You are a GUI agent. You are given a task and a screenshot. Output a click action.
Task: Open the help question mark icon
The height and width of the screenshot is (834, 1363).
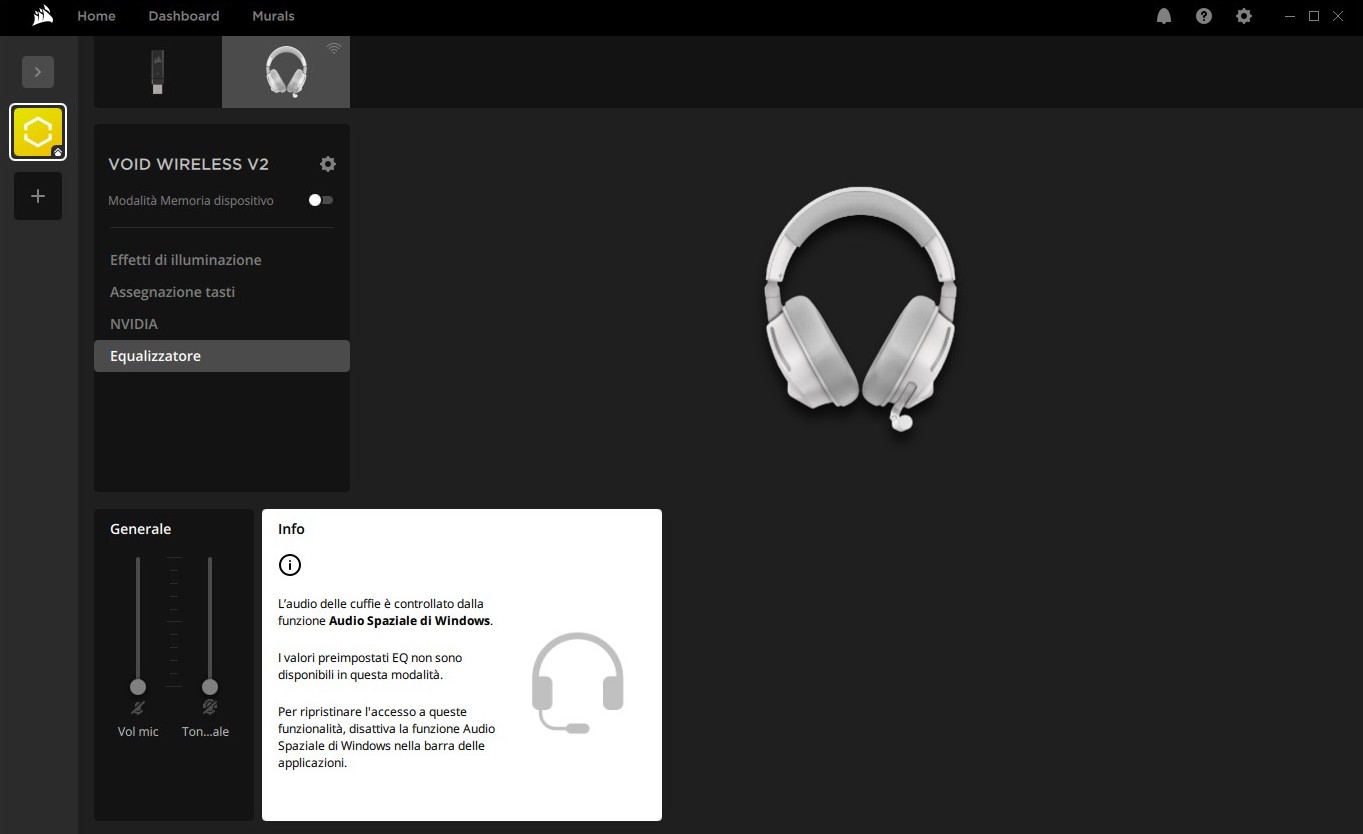click(x=1204, y=16)
